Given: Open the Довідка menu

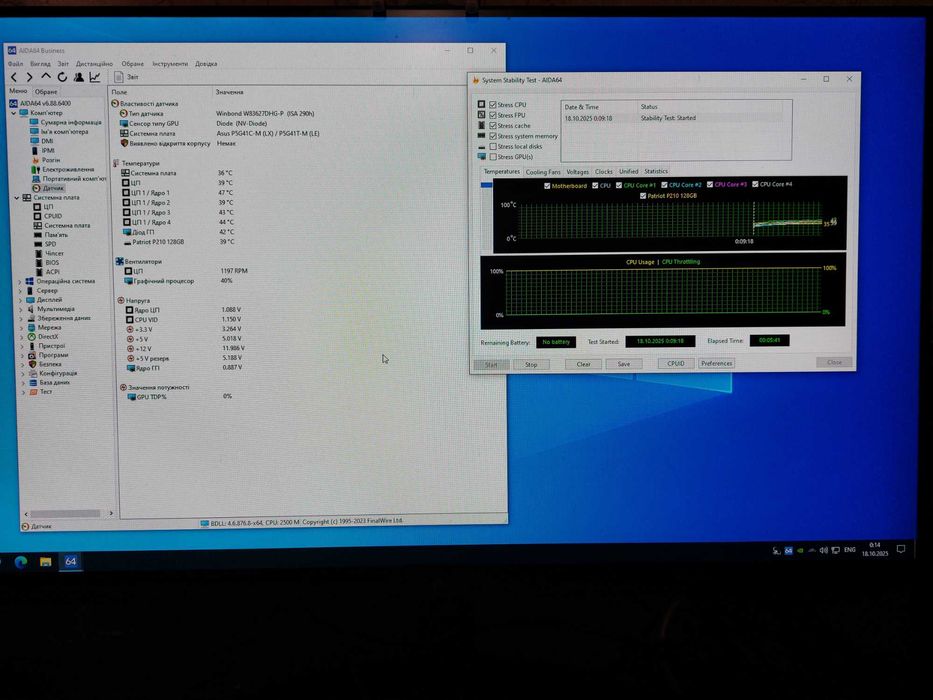Looking at the screenshot, I should coord(206,64).
